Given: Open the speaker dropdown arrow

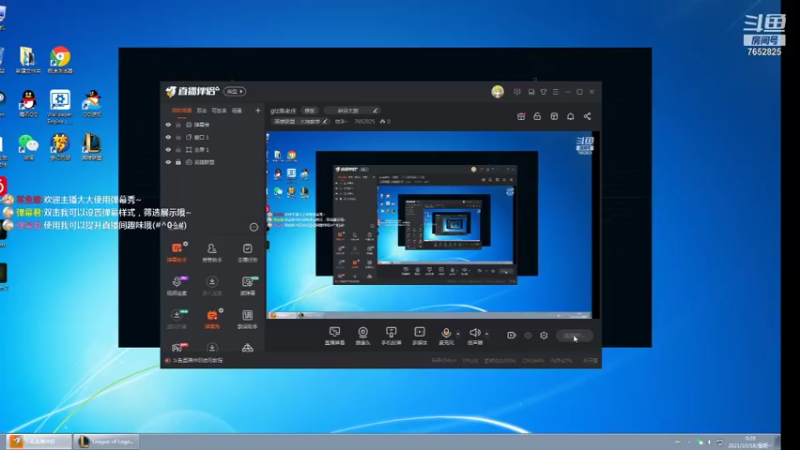Looking at the screenshot, I should (x=487, y=334).
